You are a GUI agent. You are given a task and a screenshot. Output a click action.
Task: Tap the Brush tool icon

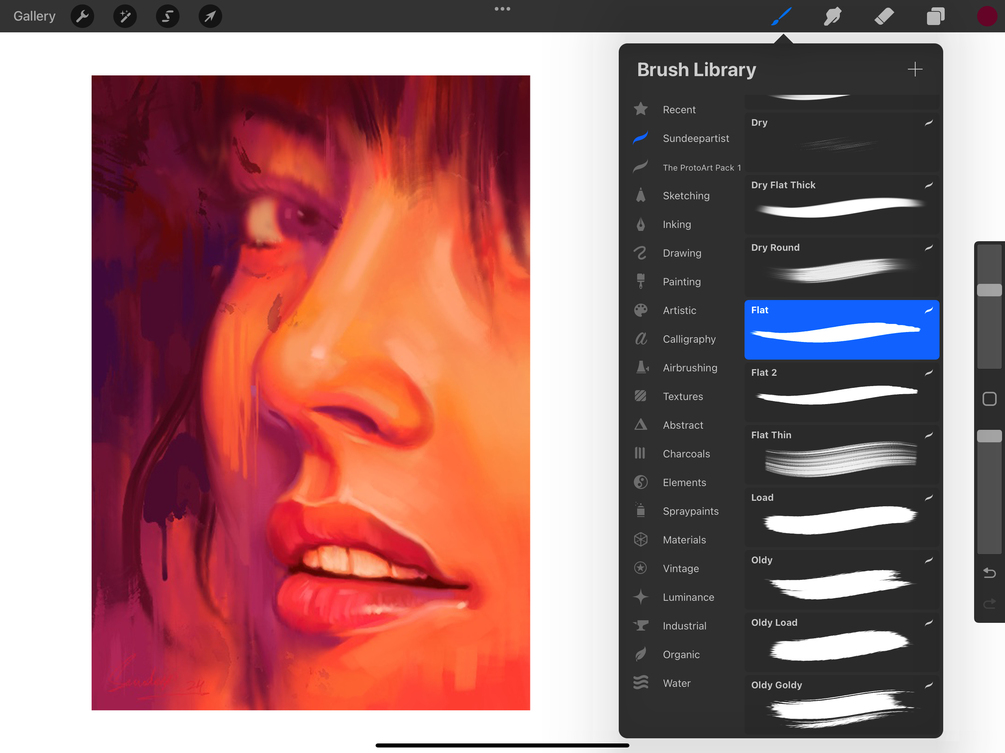tap(781, 16)
